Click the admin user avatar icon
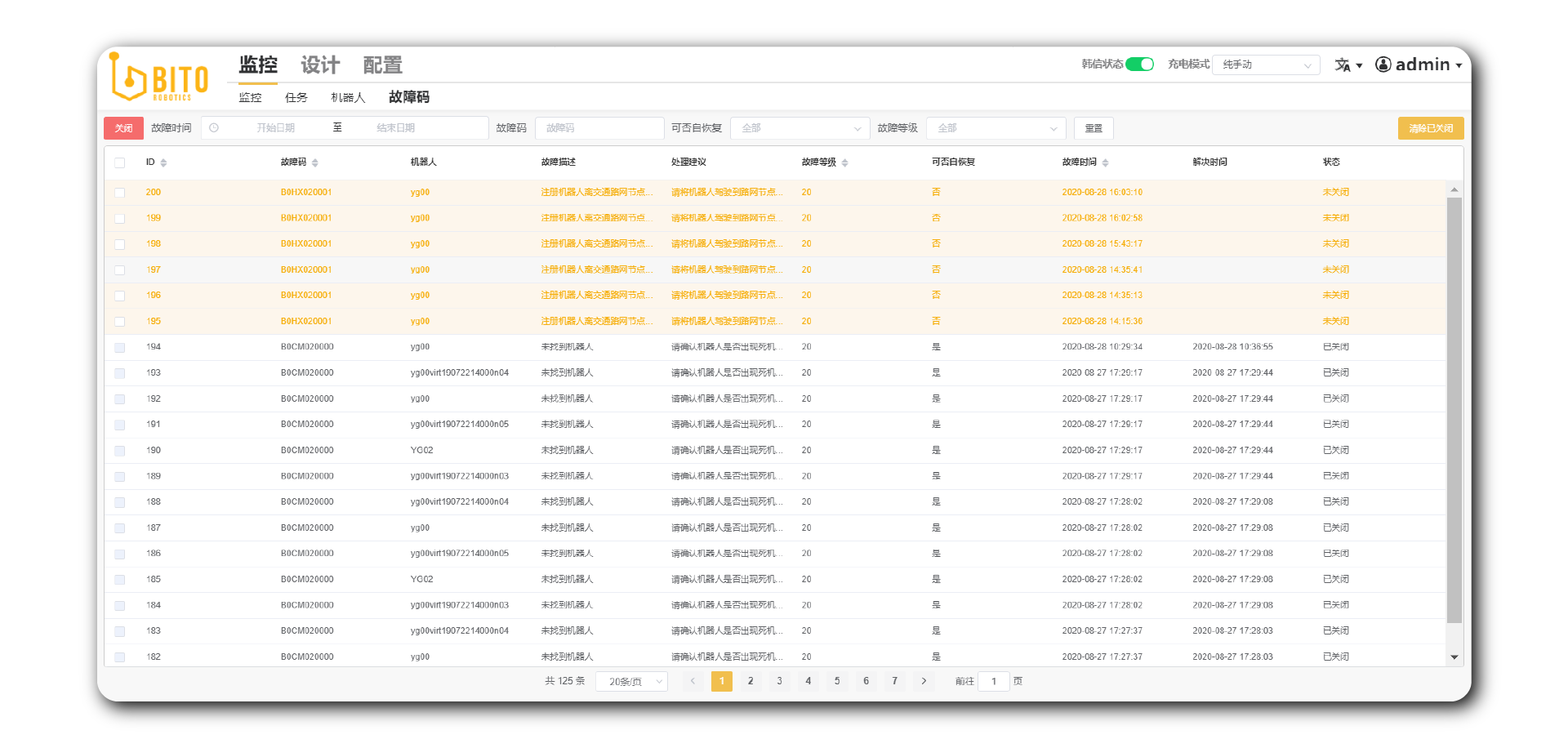The width and height of the screenshot is (1568, 748). (x=1383, y=65)
